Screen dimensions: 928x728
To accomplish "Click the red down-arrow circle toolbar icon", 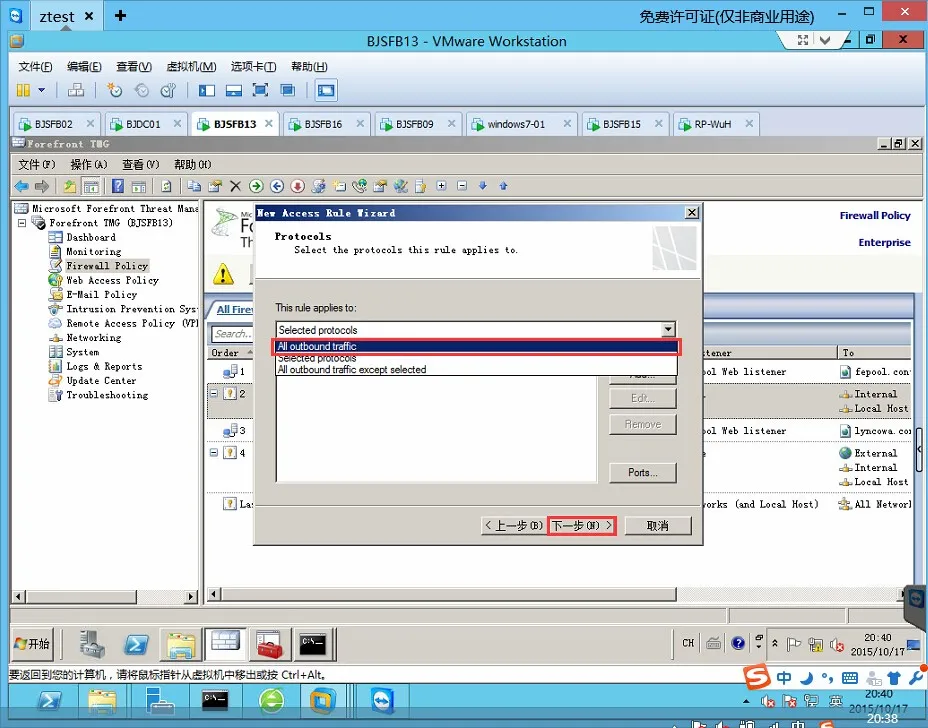I will point(298,186).
